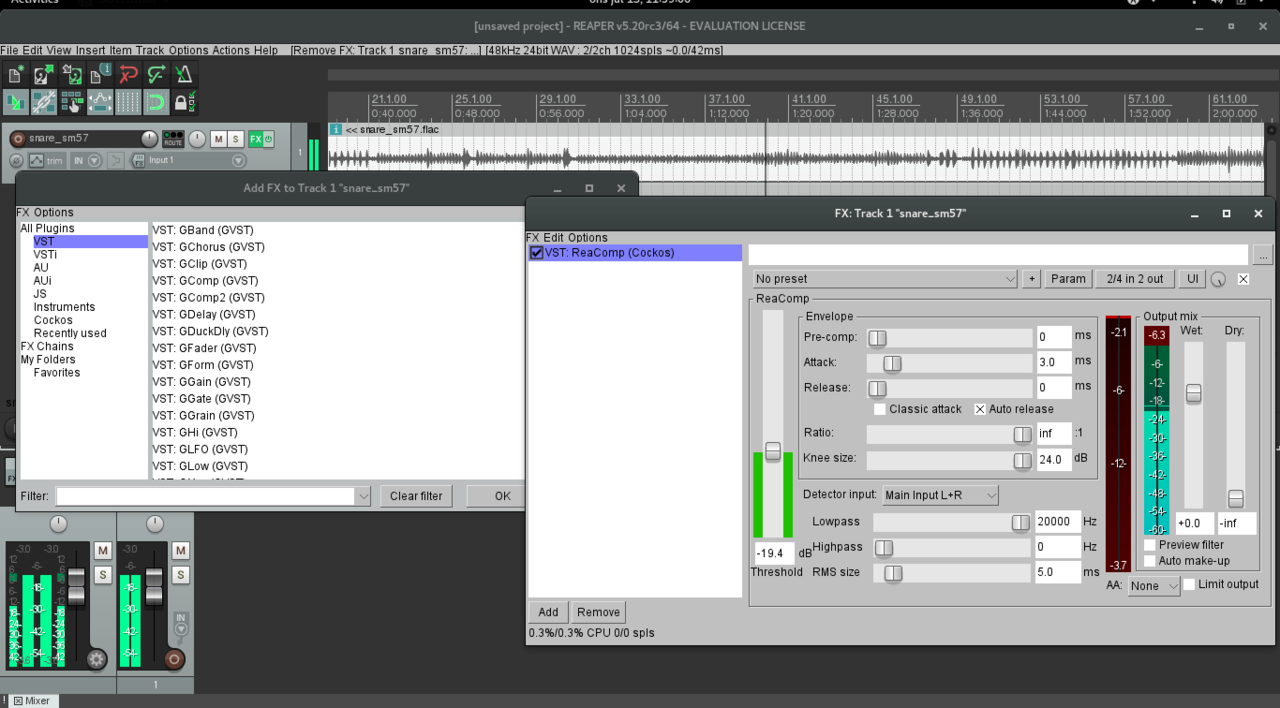Open the Actions menu
This screenshot has height=708, width=1280.
(x=230, y=50)
